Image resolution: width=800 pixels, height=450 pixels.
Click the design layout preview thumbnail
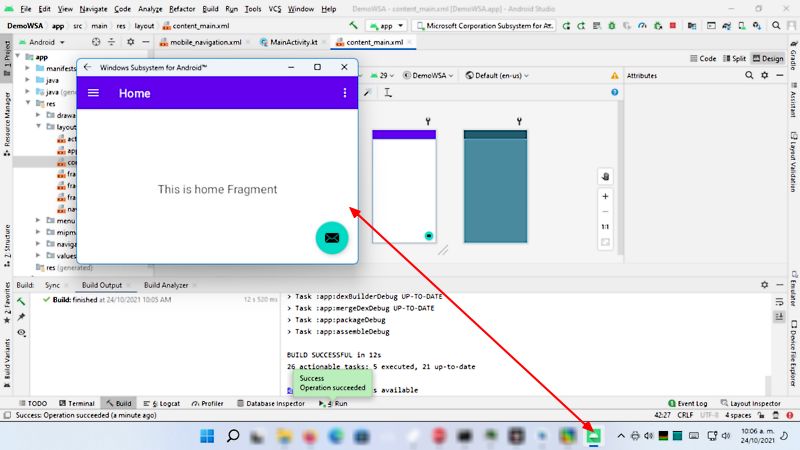404,186
